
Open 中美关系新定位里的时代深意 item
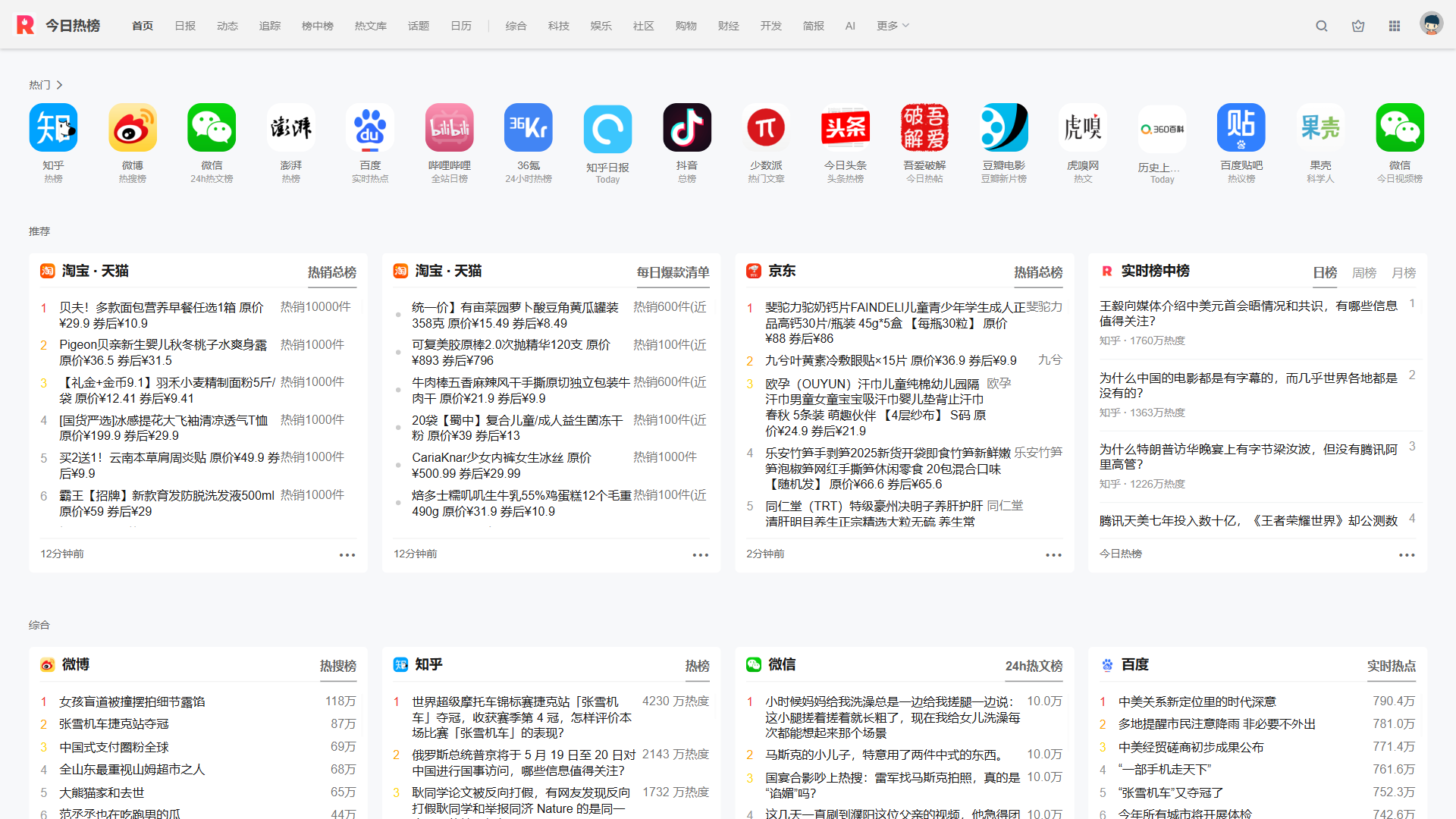point(1197,701)
